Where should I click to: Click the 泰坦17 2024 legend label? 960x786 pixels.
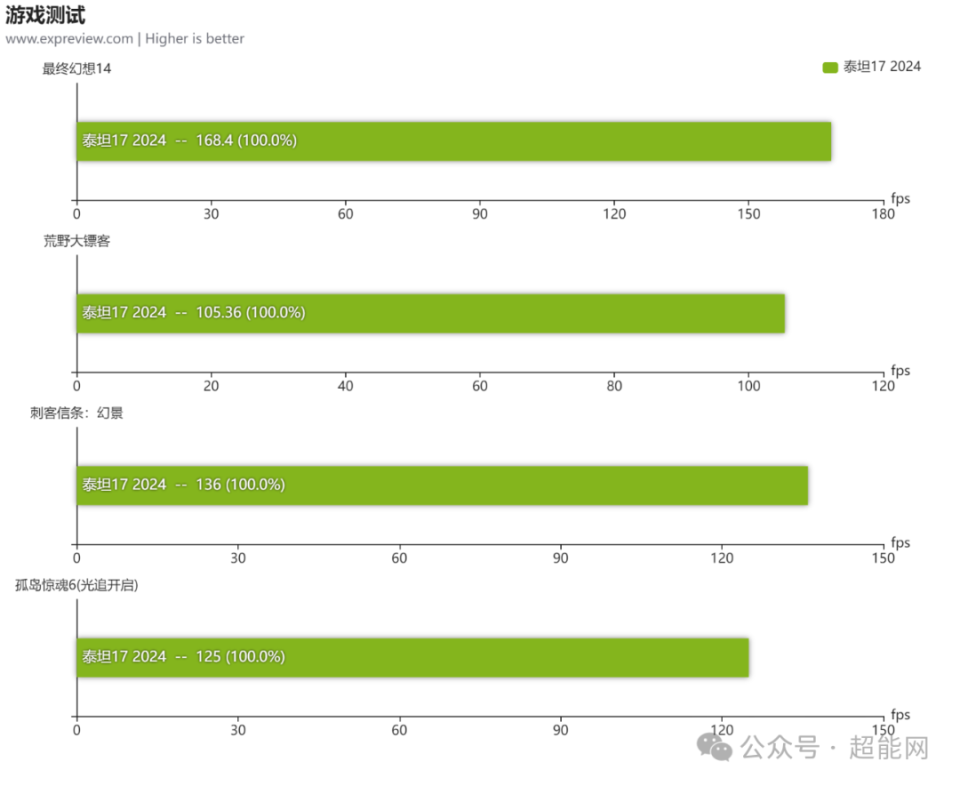click(881, 67)
